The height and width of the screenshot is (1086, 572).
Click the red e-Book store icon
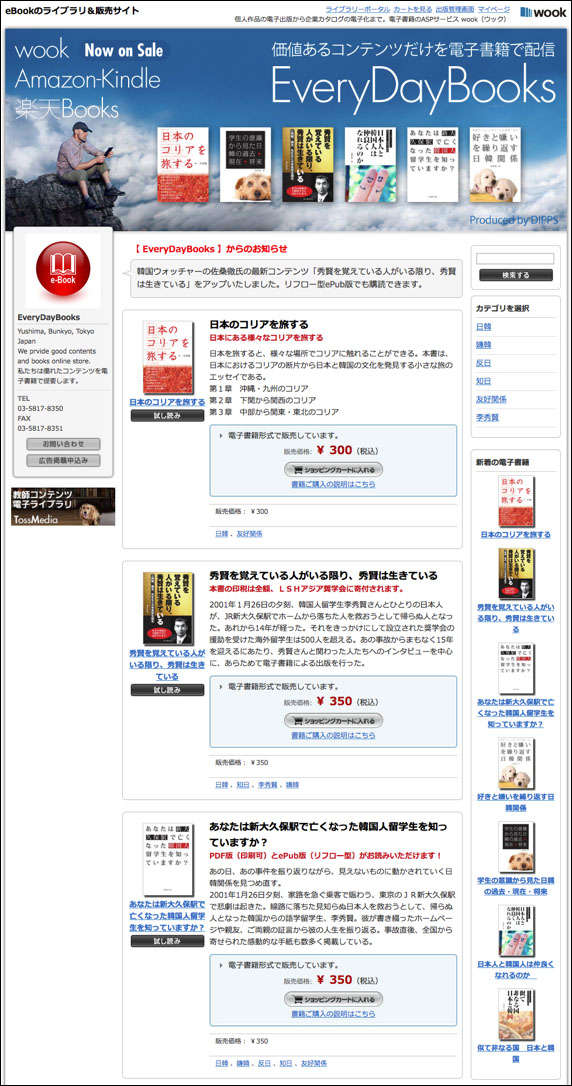pyautogui.click(x=63, y=271)
